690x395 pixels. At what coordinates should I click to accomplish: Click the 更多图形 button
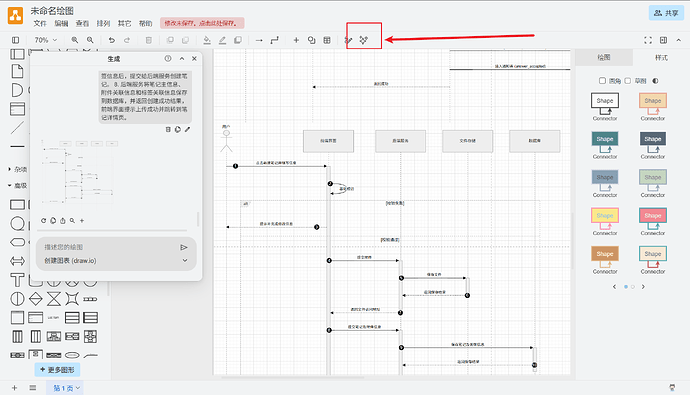tap(57, 369)
